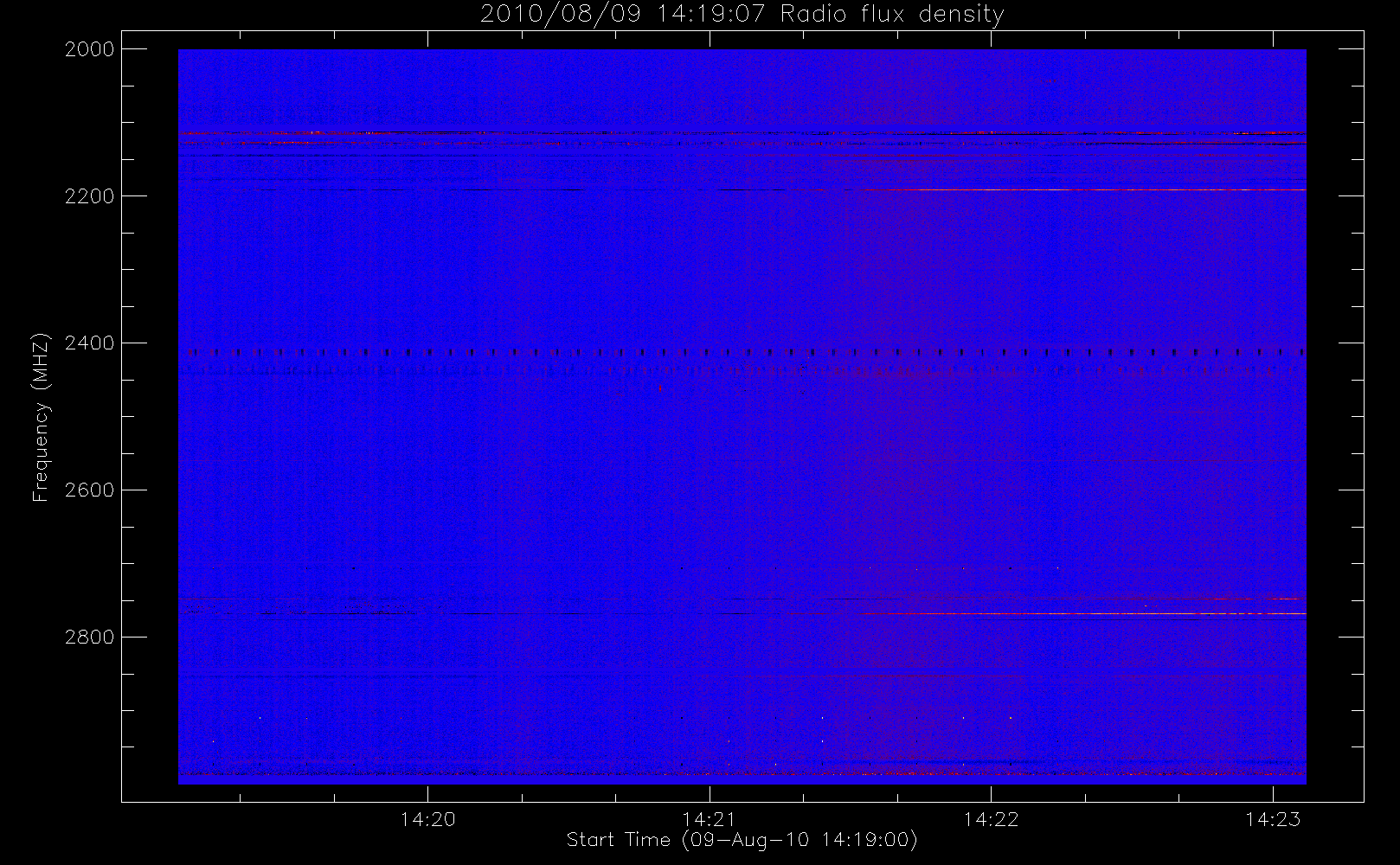Viewport: 1400px width, 865px height.
Task: Click the 14:22 time tick label
Action: (x=991, y=818)
